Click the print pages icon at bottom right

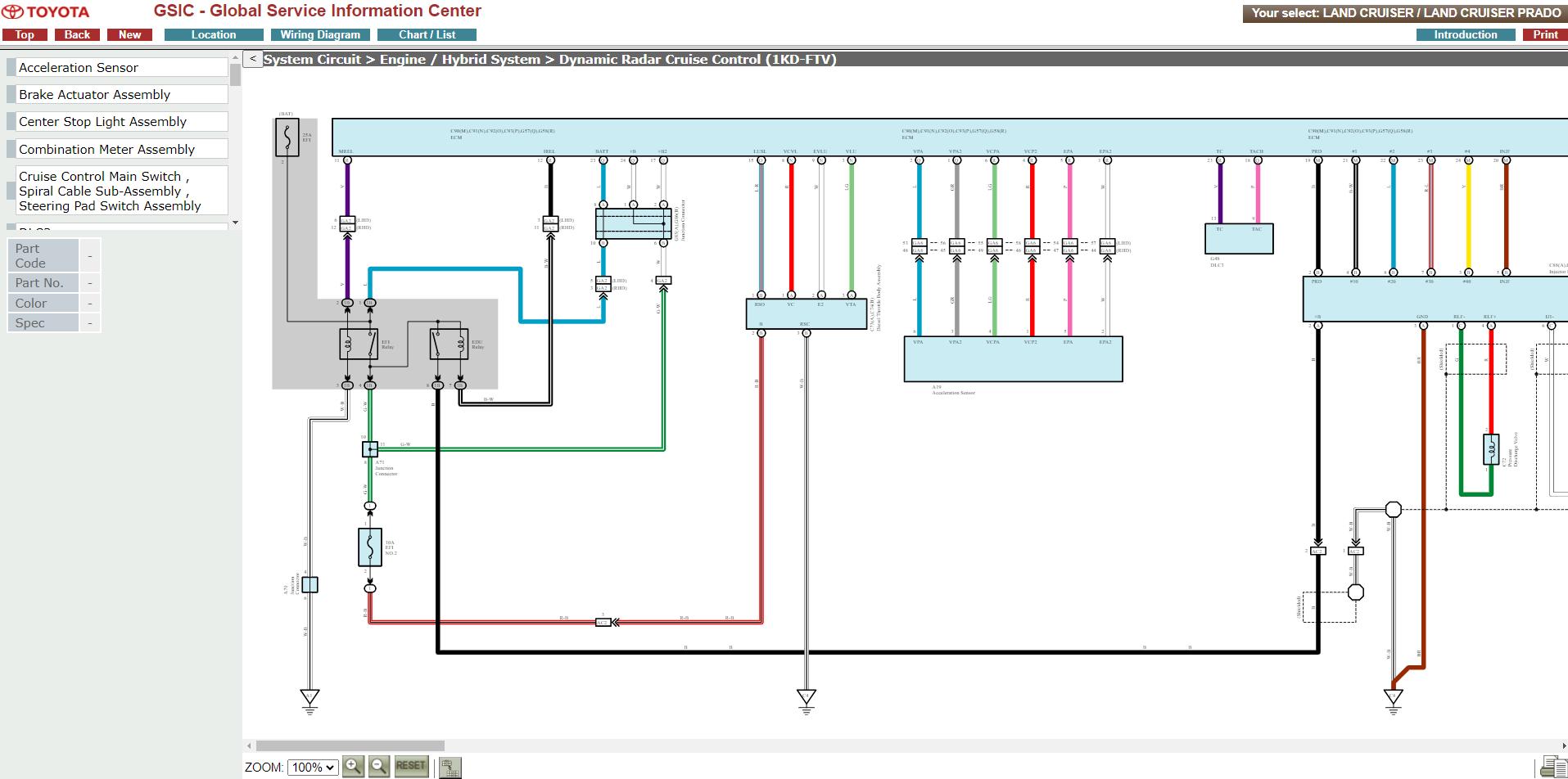[1553, 767]
